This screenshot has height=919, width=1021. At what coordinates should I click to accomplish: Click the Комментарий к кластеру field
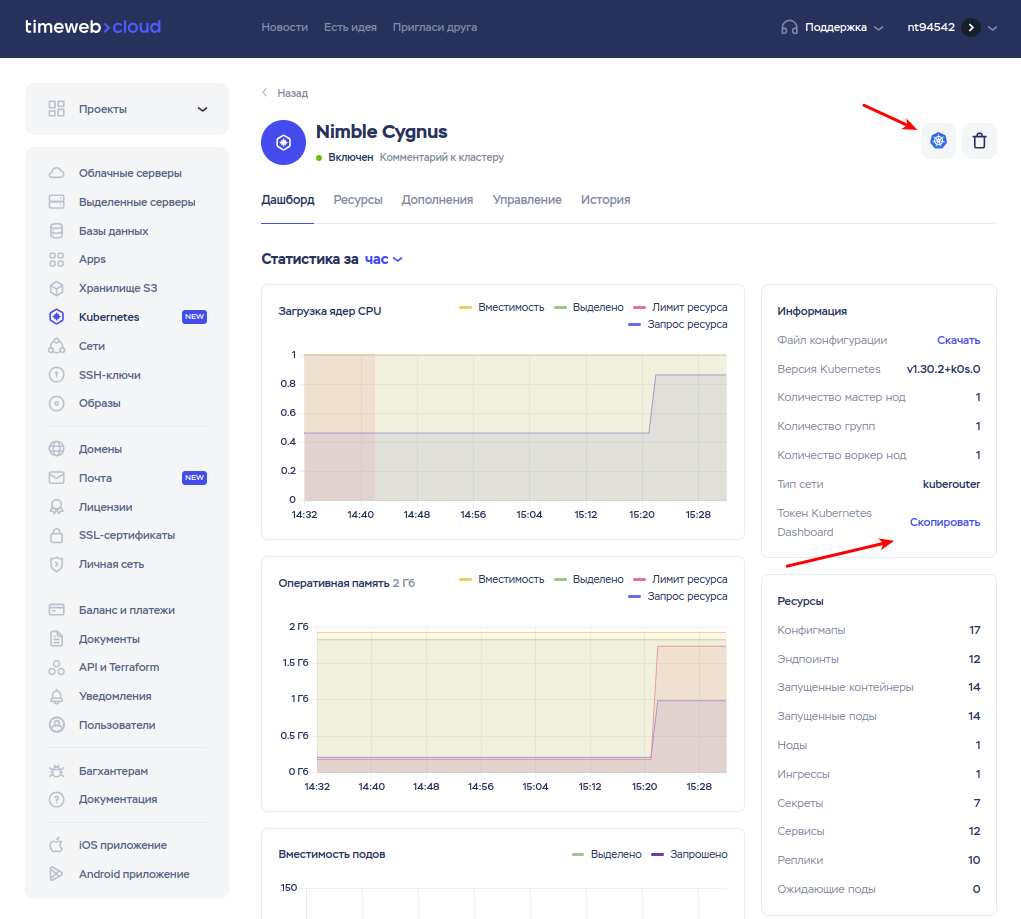pos(441,157)
